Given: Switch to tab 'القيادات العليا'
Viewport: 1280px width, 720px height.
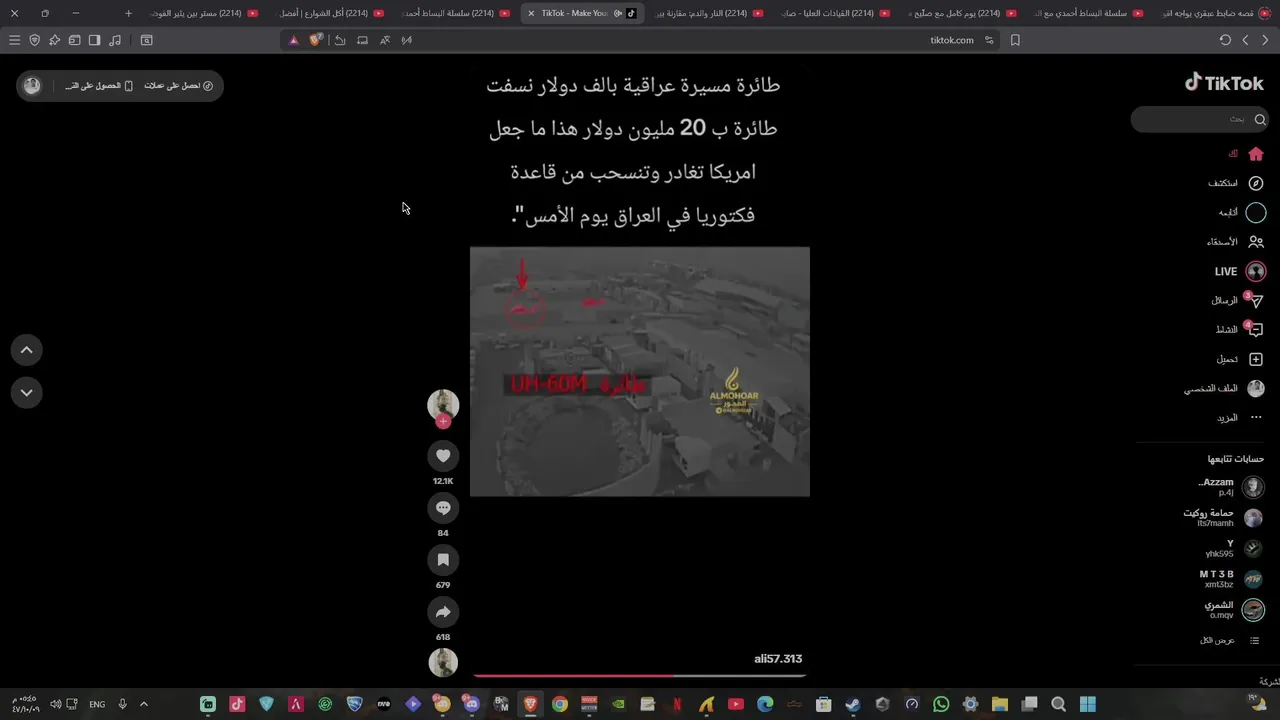Looking at the screenshot, I should pos(834,13).
